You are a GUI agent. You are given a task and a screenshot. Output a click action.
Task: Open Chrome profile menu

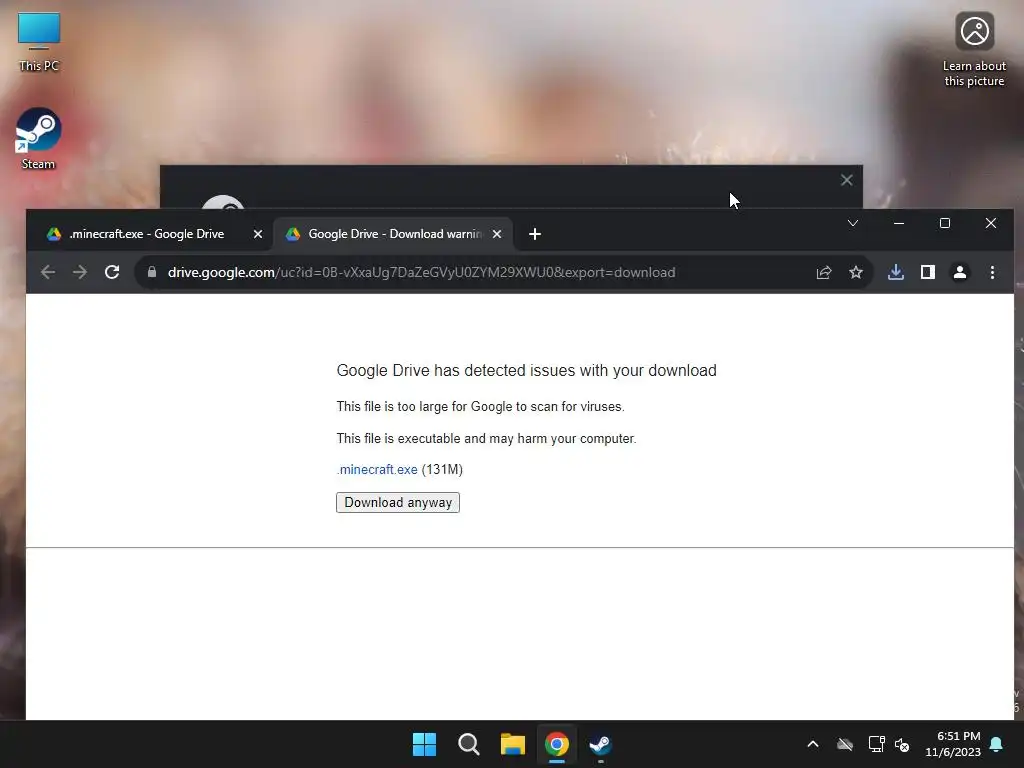[960, 272]
